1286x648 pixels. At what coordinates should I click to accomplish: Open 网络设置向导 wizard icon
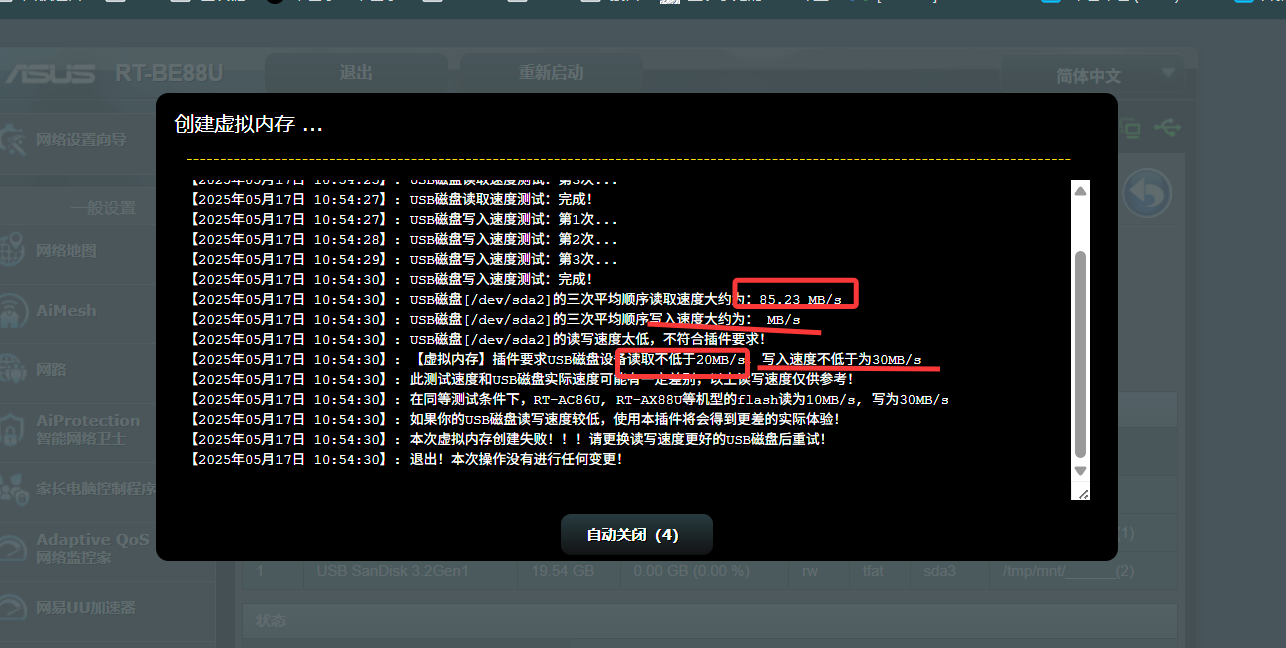coord(14,140)
